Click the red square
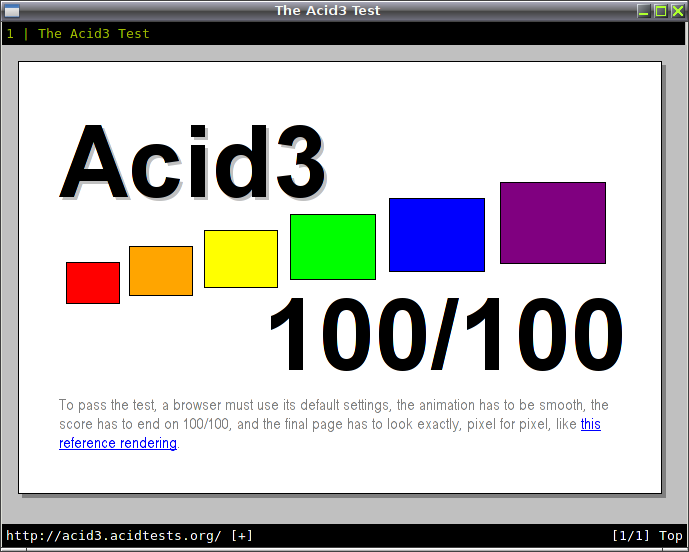The width and height of the screenshot is (689, 552). pos(93,283)
